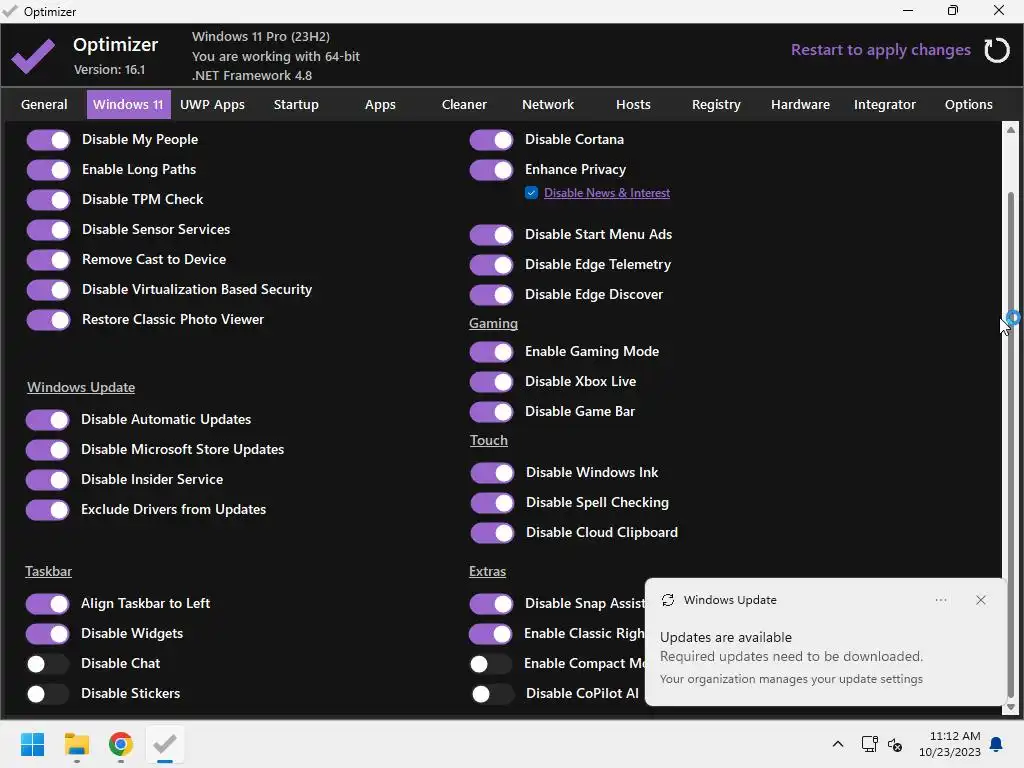The image size is (1024, 768).
Task: Open the Registry tab
Action: 716,104
